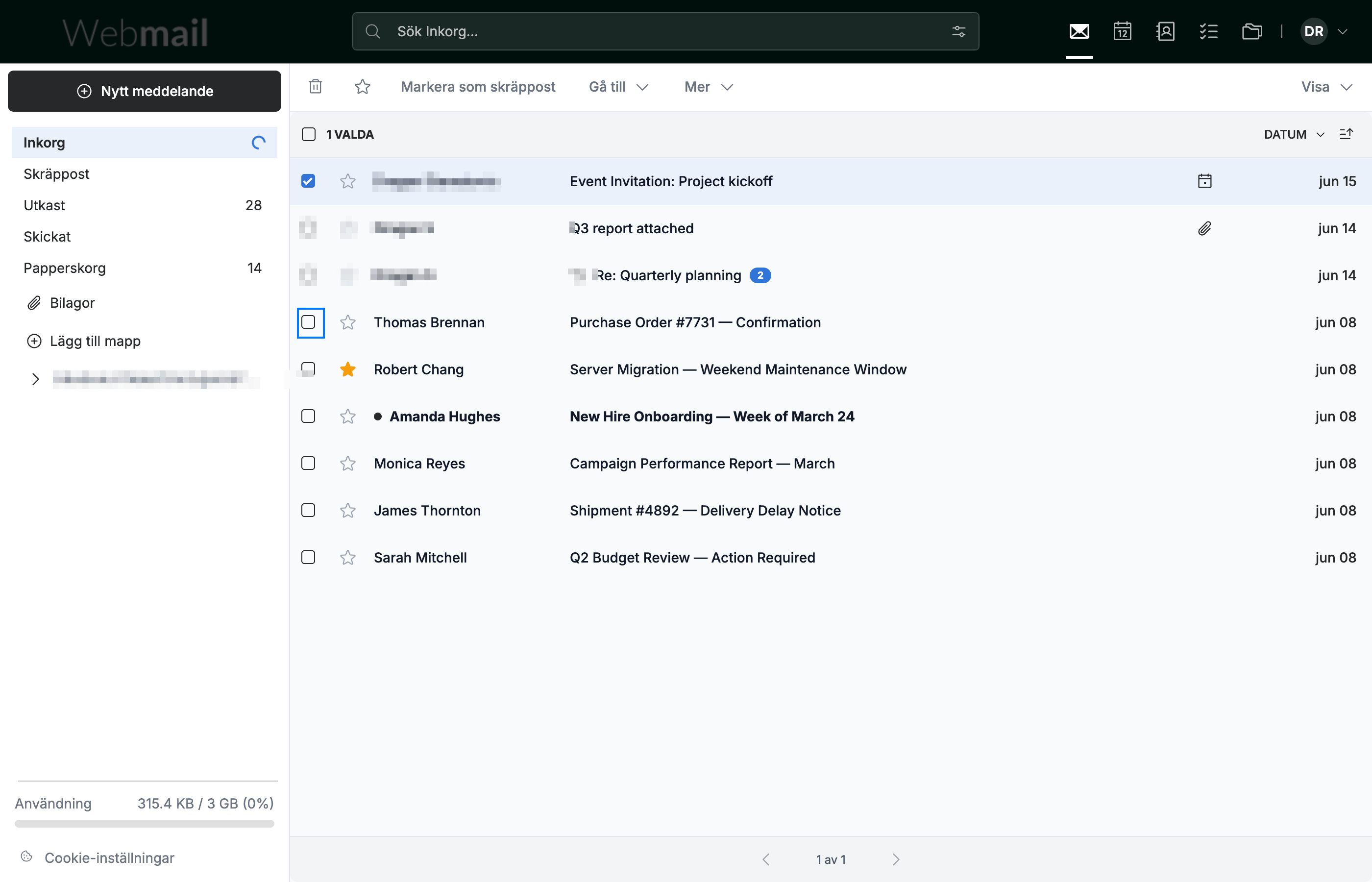Screen dimensions: 1372x882
Task: Go to next page arrow
Action: coord(896,859)
